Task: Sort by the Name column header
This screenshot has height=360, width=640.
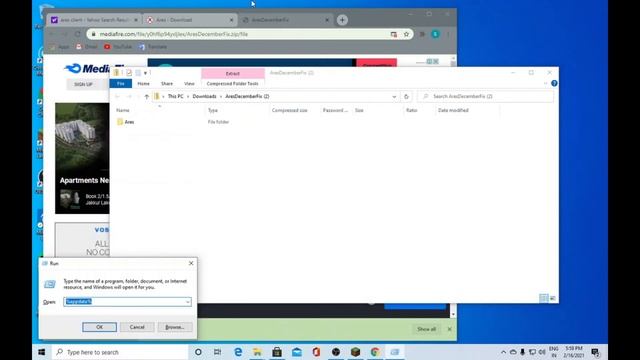Action: (x=122, y=110)
